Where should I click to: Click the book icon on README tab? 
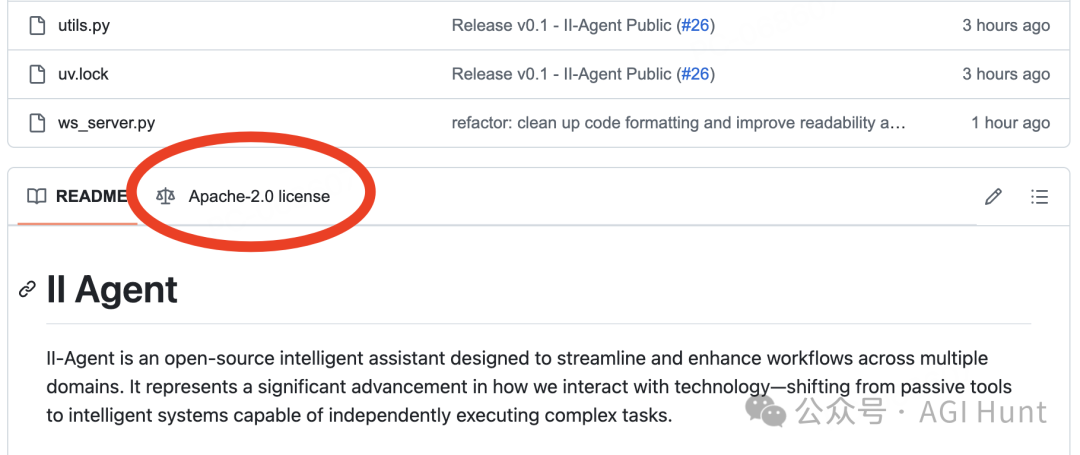pyautogui.click(x=37, y=196)
